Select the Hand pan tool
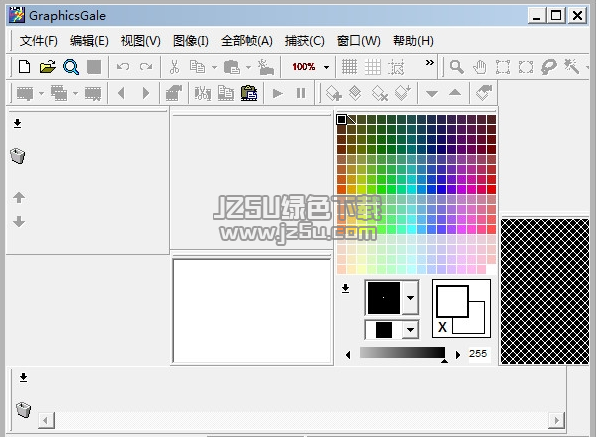 480,67
